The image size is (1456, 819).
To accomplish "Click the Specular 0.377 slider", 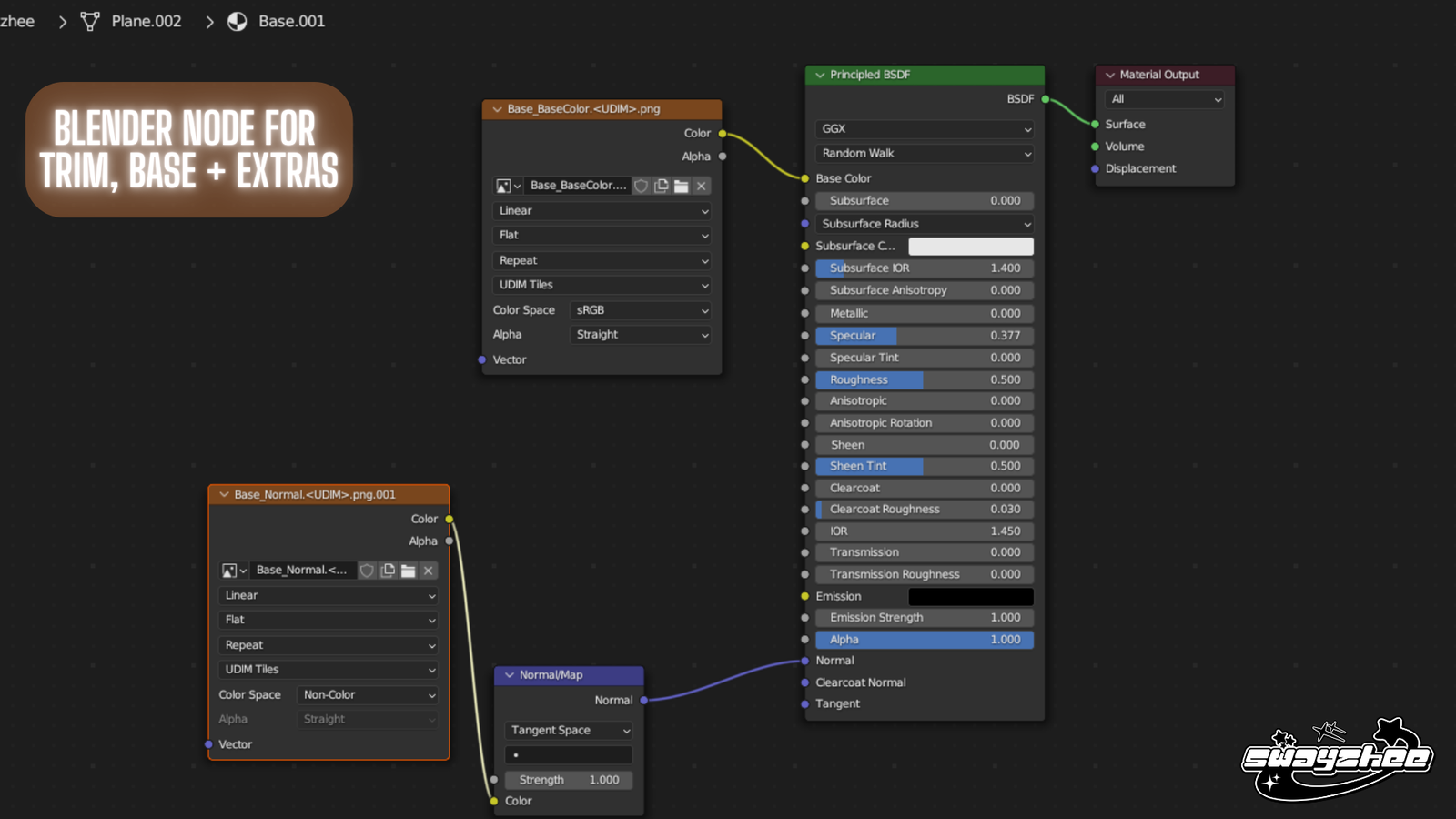I will tap(925, 336).
